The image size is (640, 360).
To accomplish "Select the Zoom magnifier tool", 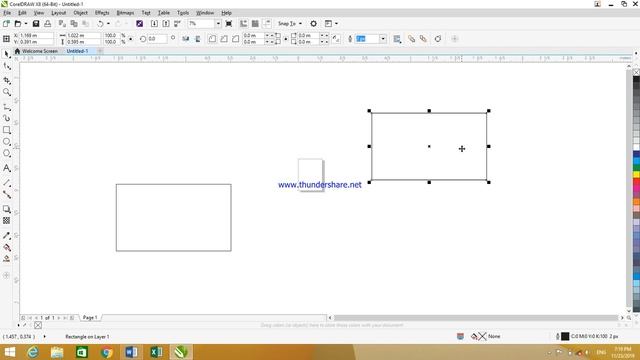I will tap(7, 93).
